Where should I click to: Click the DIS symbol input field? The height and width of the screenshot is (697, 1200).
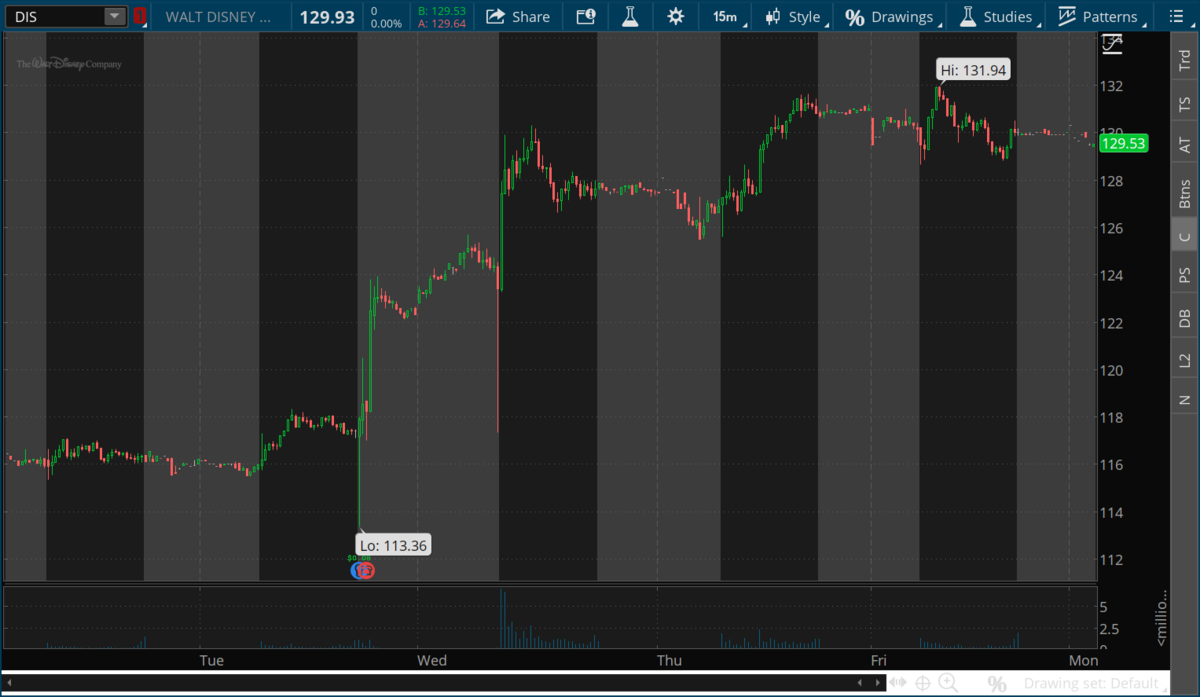[x=55, y=16]
